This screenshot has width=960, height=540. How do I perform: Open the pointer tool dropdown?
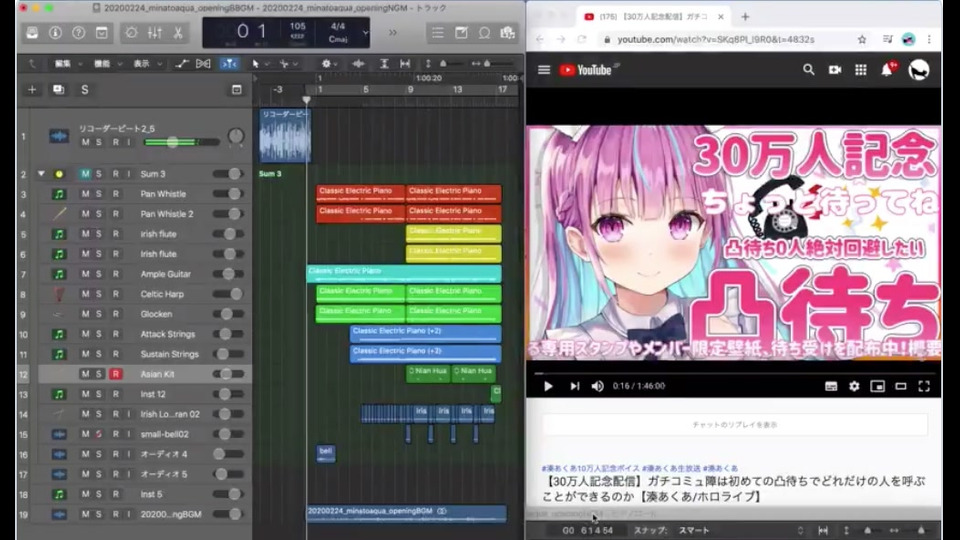(260, 64)
